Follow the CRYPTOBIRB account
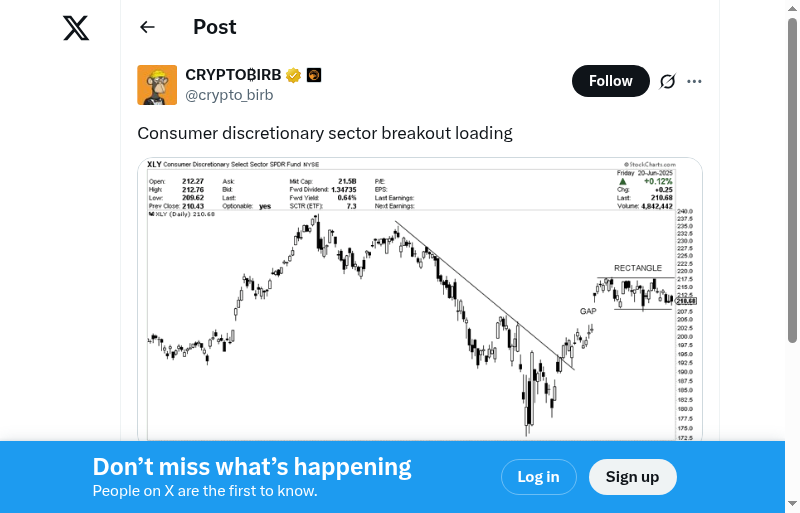The width and height of the screenshot is (800, 513). coord(610,81)
